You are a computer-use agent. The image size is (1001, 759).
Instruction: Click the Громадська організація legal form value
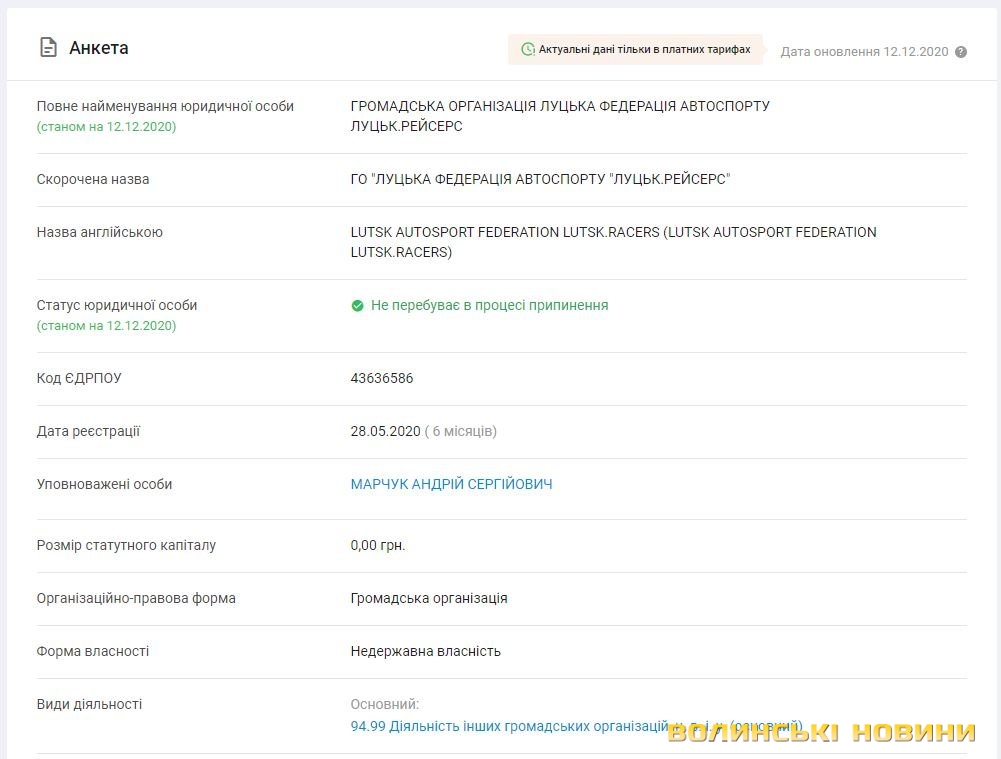[428, 598]
